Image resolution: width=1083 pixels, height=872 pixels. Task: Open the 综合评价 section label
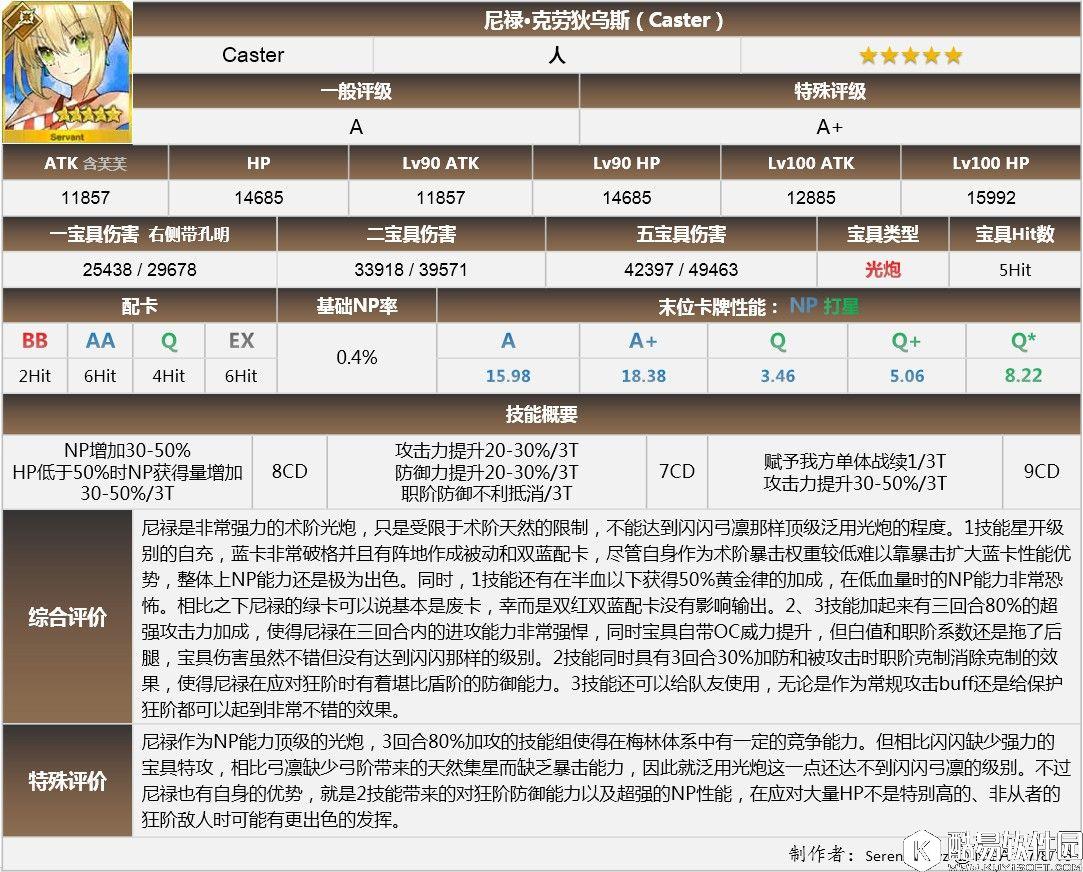point(67,617)
